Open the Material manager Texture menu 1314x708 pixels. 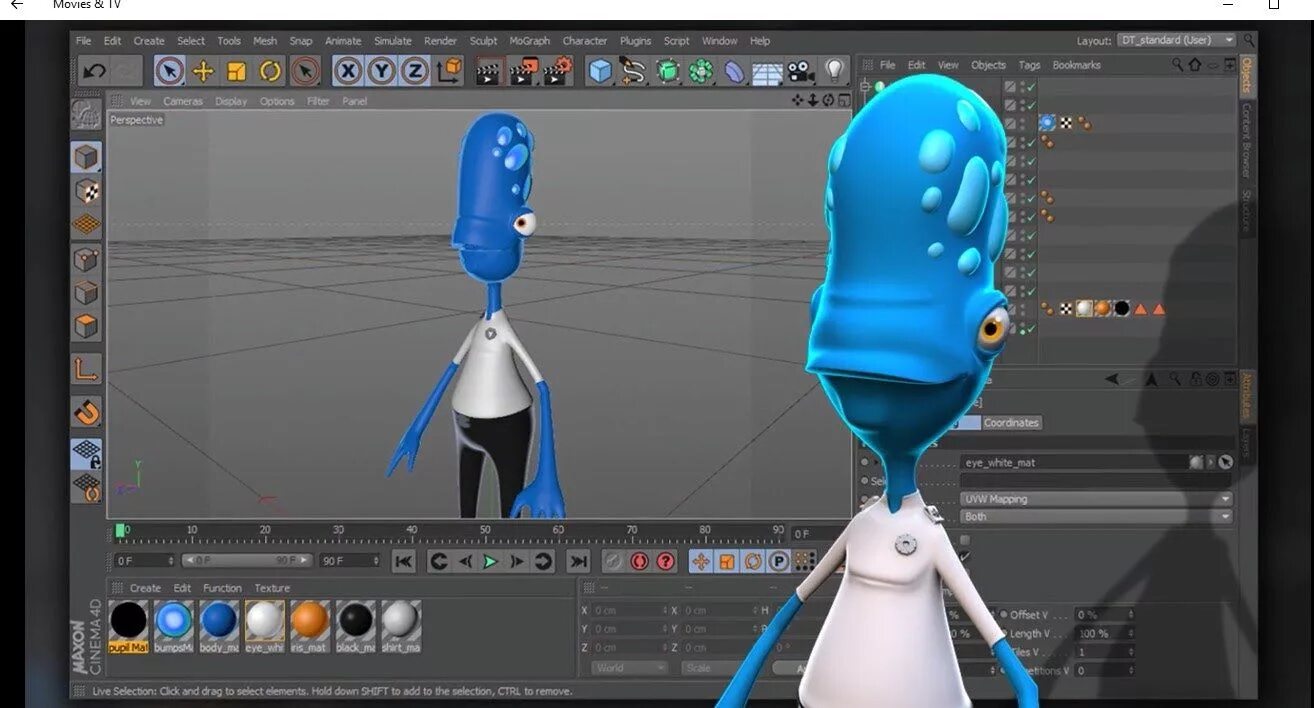(272, 588)
